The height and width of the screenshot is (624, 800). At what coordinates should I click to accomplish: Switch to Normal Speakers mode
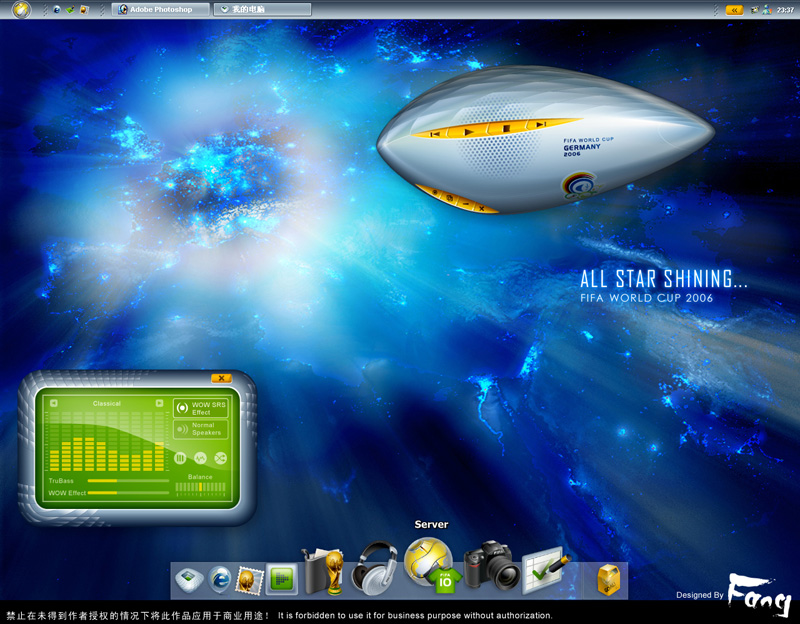(200, 429)
